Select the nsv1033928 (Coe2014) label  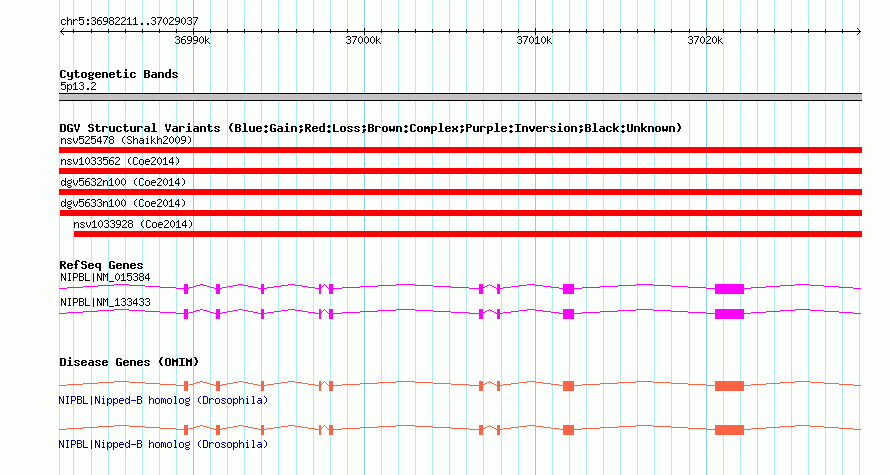[x=133, y=224]
